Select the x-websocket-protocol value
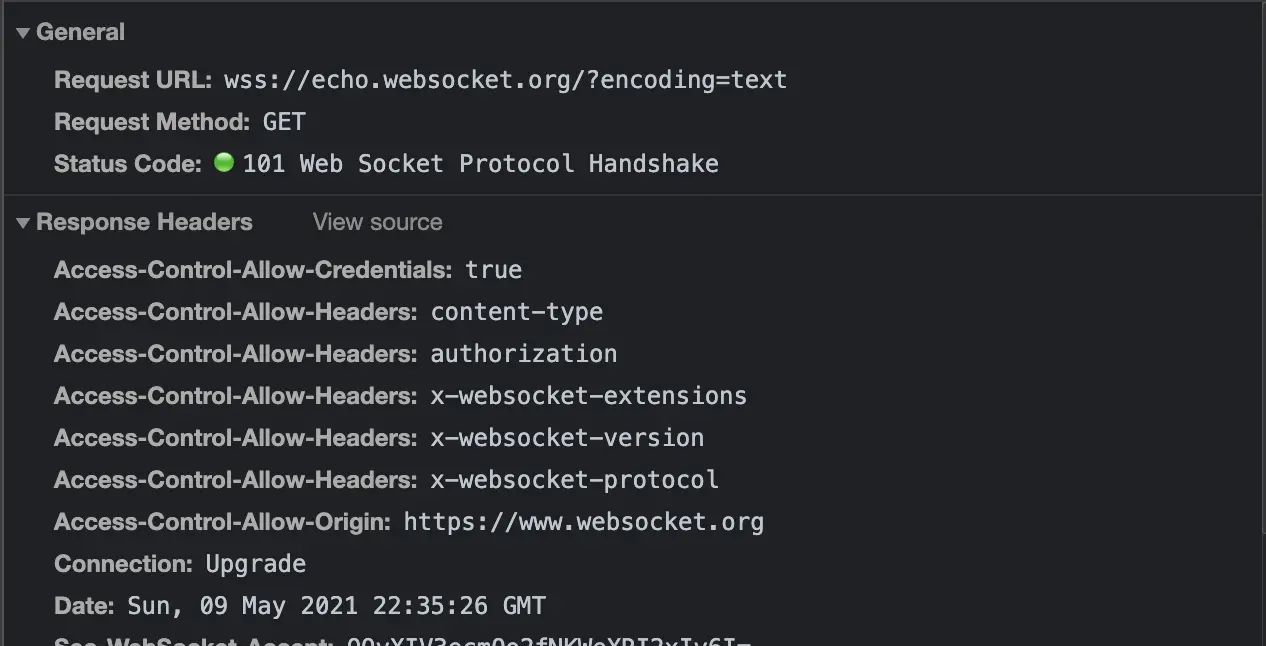 point(574,479)
